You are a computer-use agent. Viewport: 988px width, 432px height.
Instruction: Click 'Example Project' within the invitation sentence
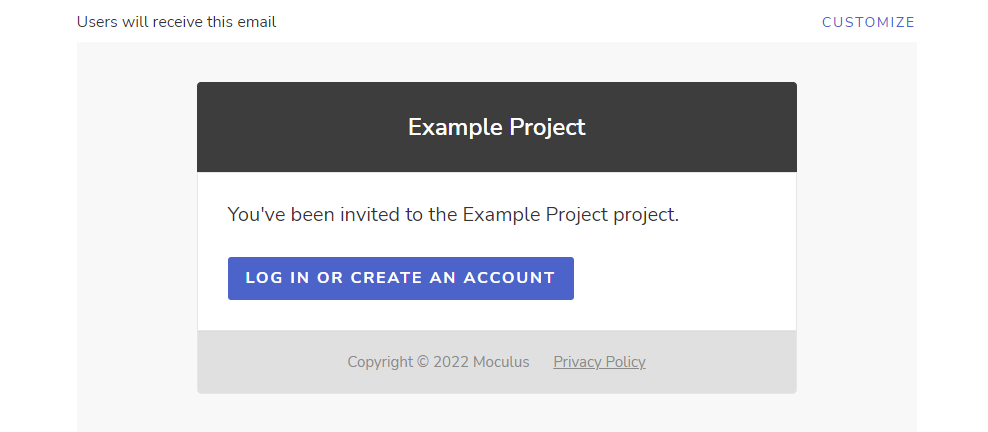536,215
